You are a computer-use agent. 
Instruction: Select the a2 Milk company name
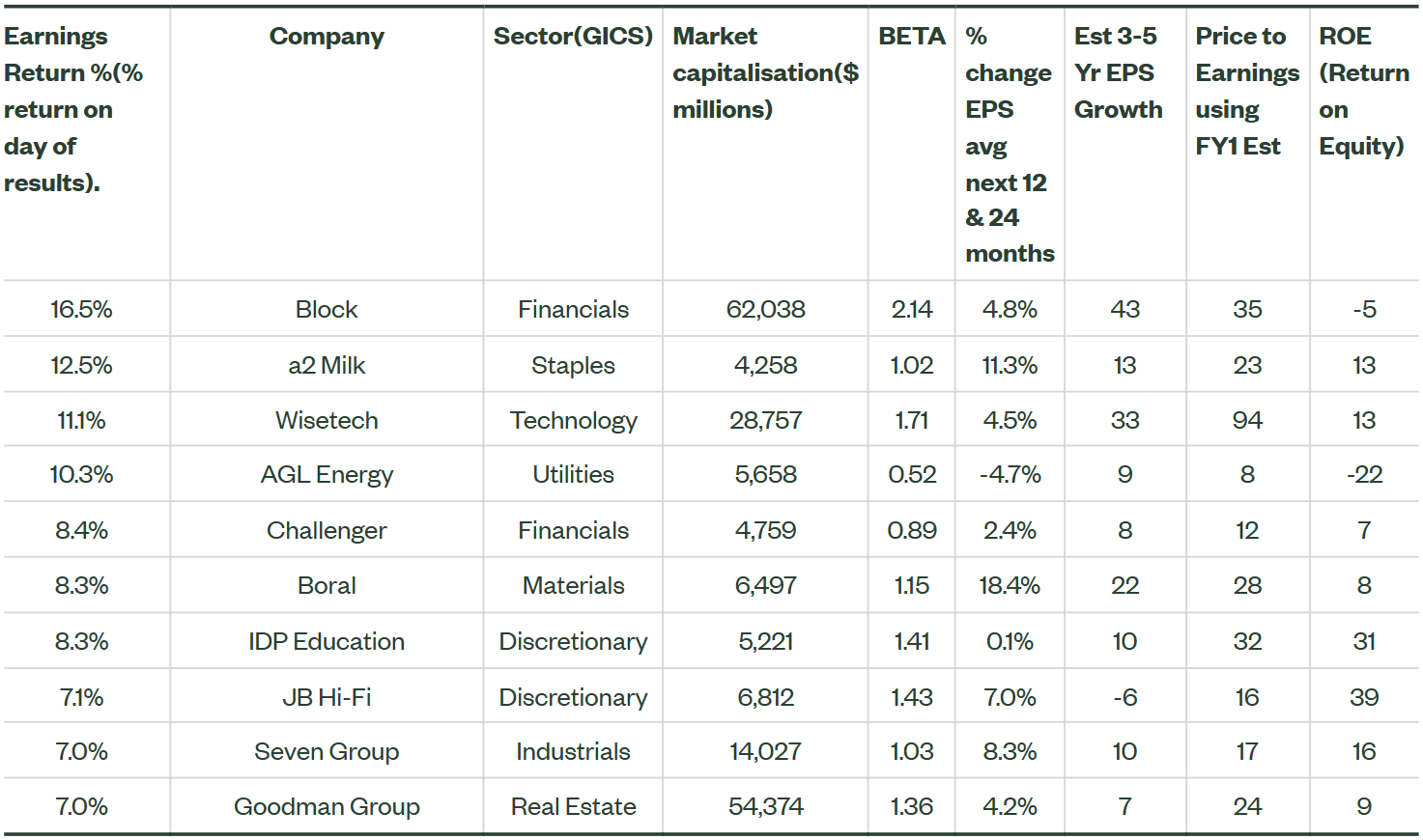[x=327, y=366]
